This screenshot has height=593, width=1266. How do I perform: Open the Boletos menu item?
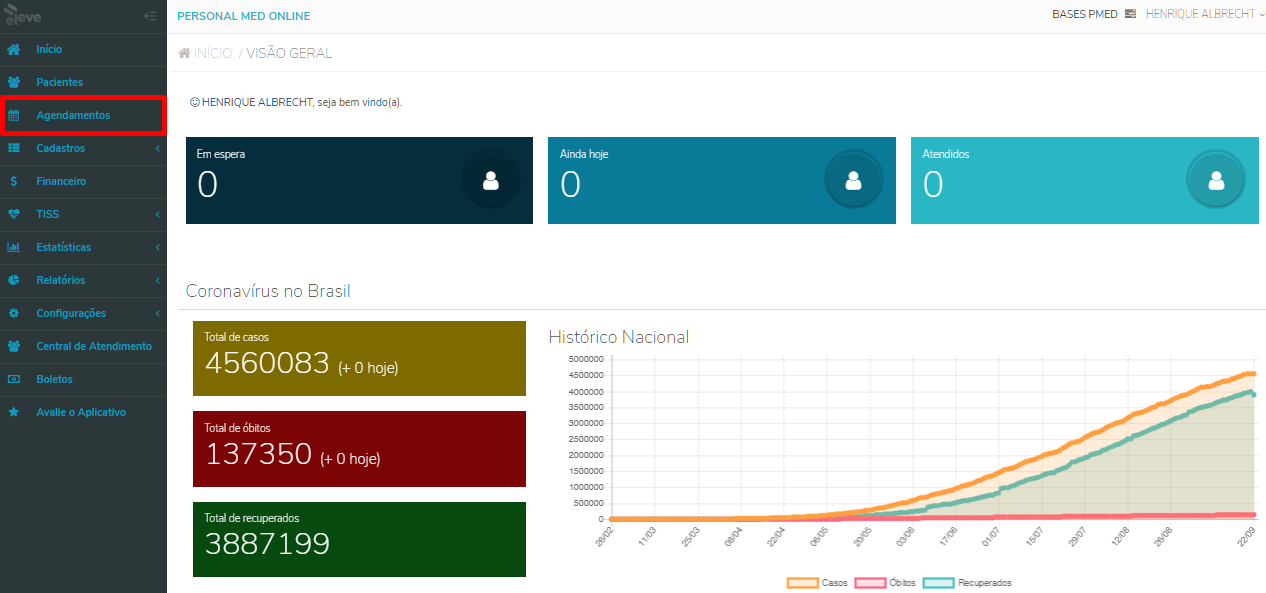tap(83, 379)
